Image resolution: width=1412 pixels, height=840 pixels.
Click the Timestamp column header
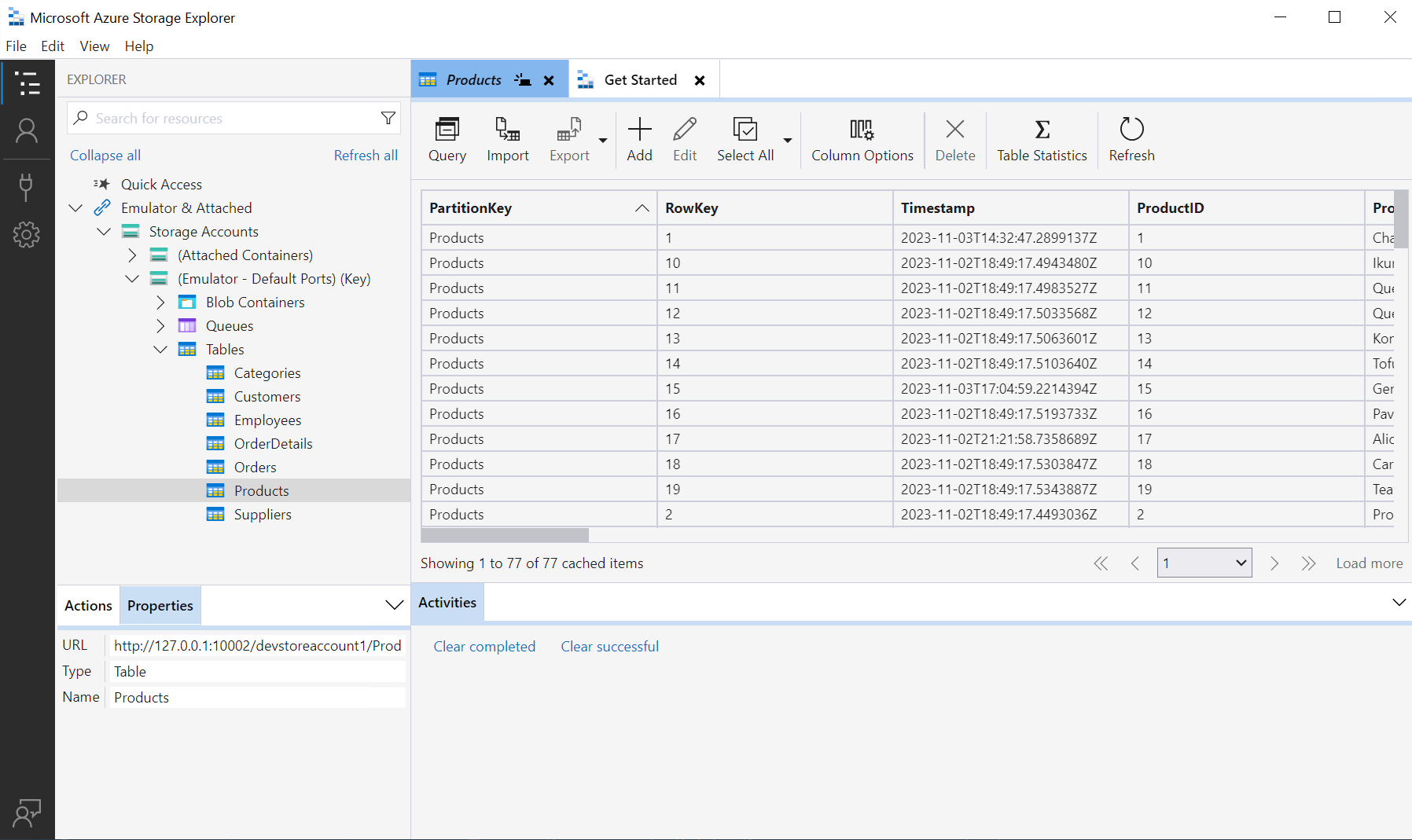point(1010,207)
